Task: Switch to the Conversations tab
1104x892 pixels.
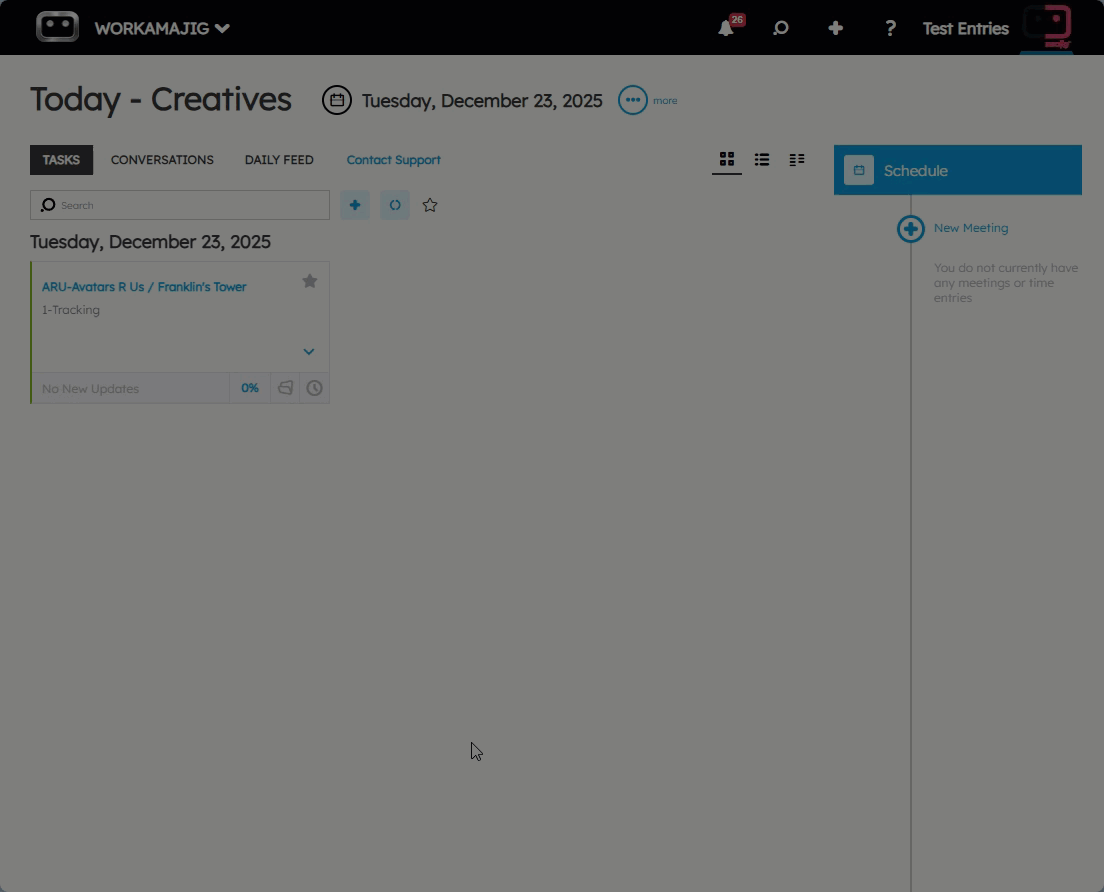Action: pos(162,160)
